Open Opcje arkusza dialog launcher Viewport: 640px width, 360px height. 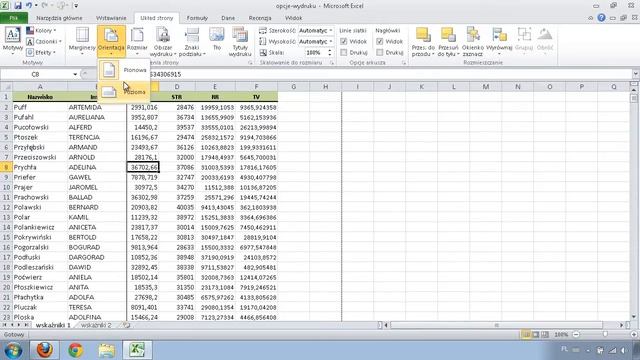404,63
